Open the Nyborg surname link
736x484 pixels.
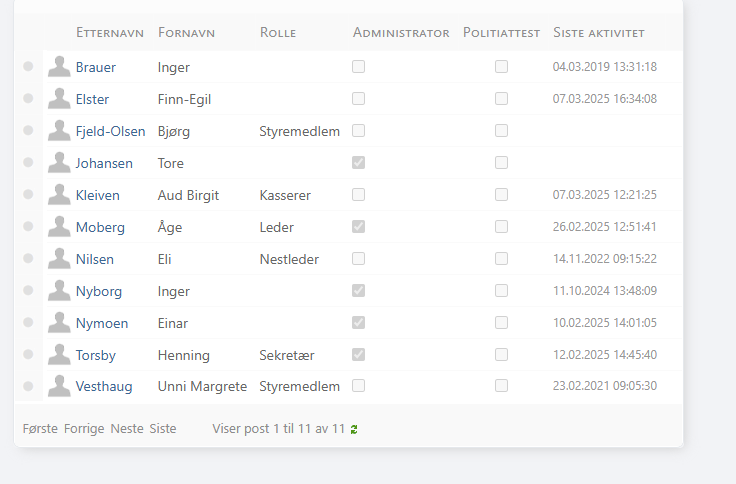point(98,291)
